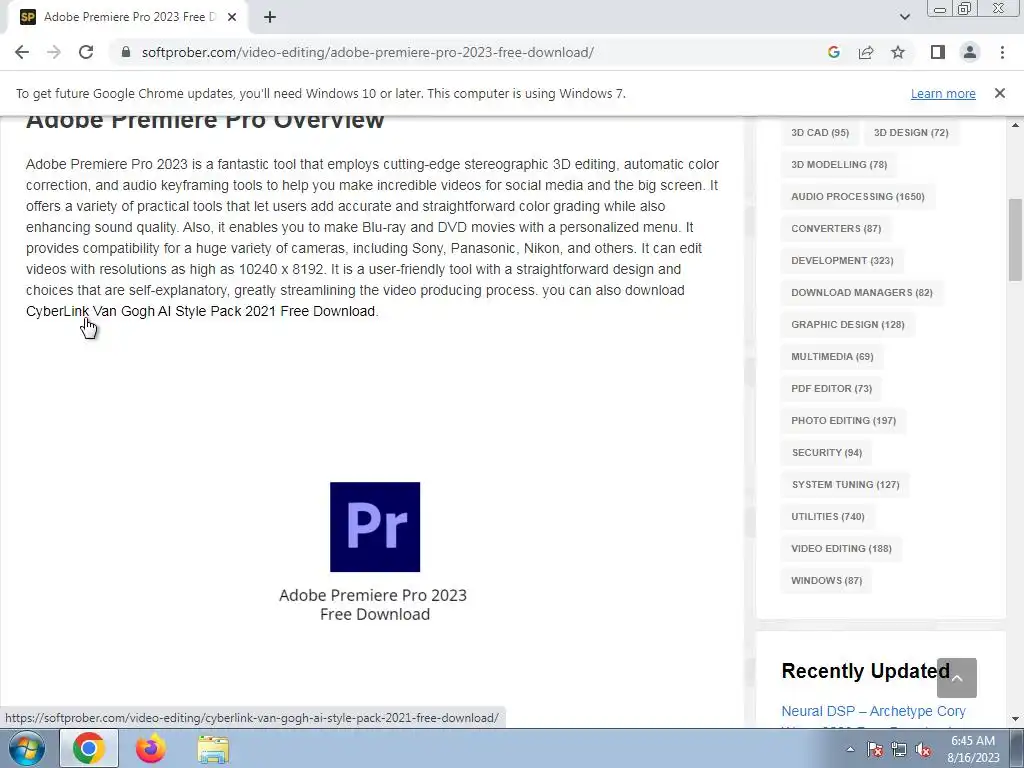The image size is (1024, 768).
Task: Expand the tab search dropdown arrow
Action: coord(904,17)
